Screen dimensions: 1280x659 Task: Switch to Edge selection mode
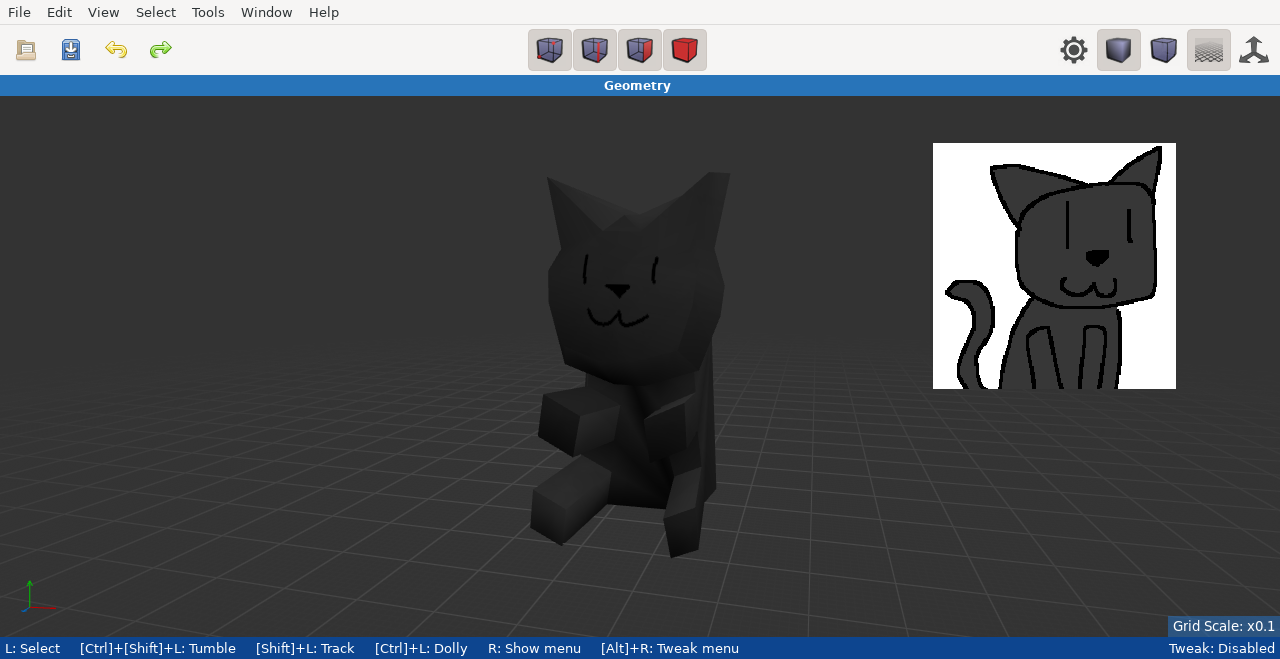tap(595, 50)
